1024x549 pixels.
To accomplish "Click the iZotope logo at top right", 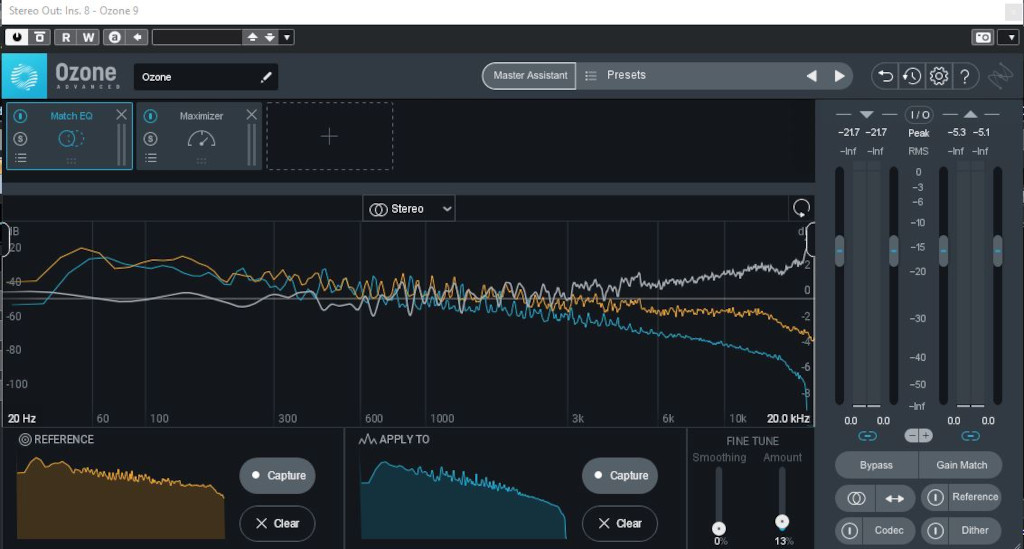I will [1000, 76].
